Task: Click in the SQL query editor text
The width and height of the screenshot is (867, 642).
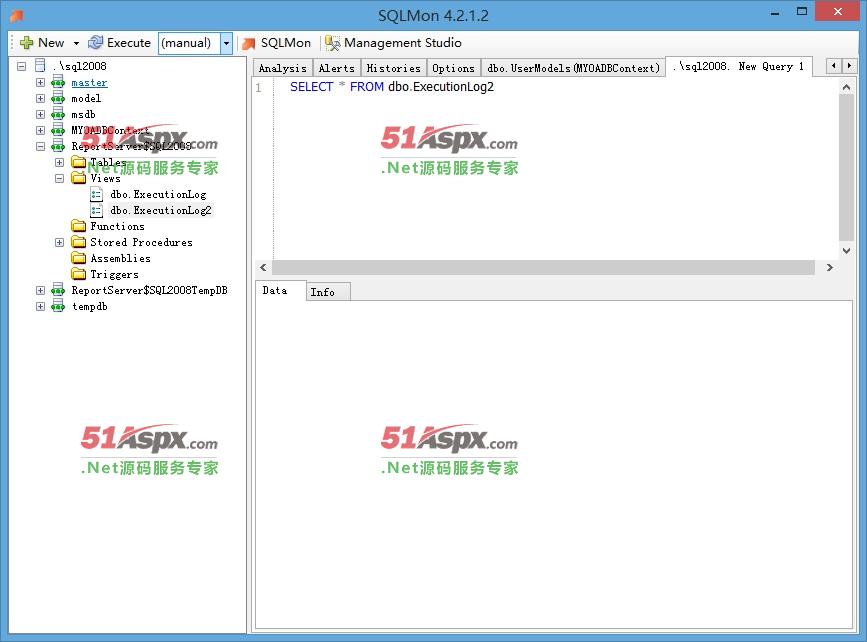Action: [391, 87]
